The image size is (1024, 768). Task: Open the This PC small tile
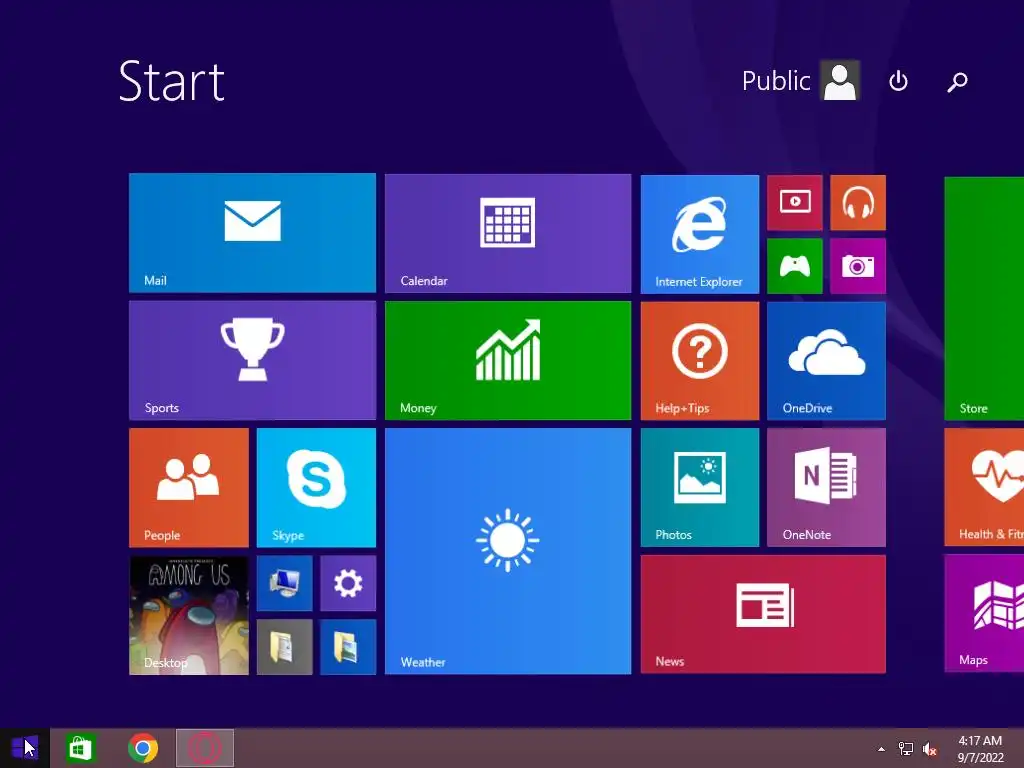pyautogui.click(x=284, y=583)
